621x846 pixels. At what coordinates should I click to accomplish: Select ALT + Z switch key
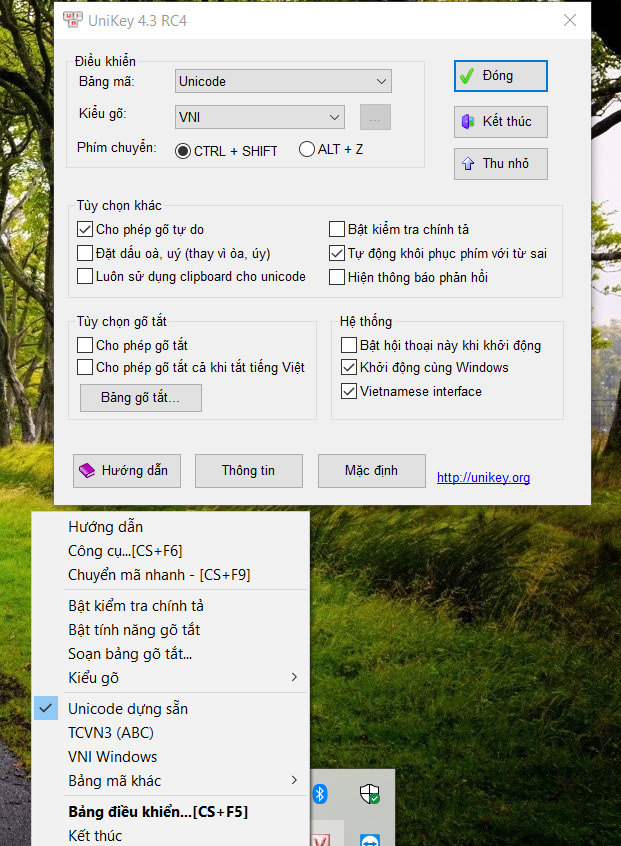307,150
